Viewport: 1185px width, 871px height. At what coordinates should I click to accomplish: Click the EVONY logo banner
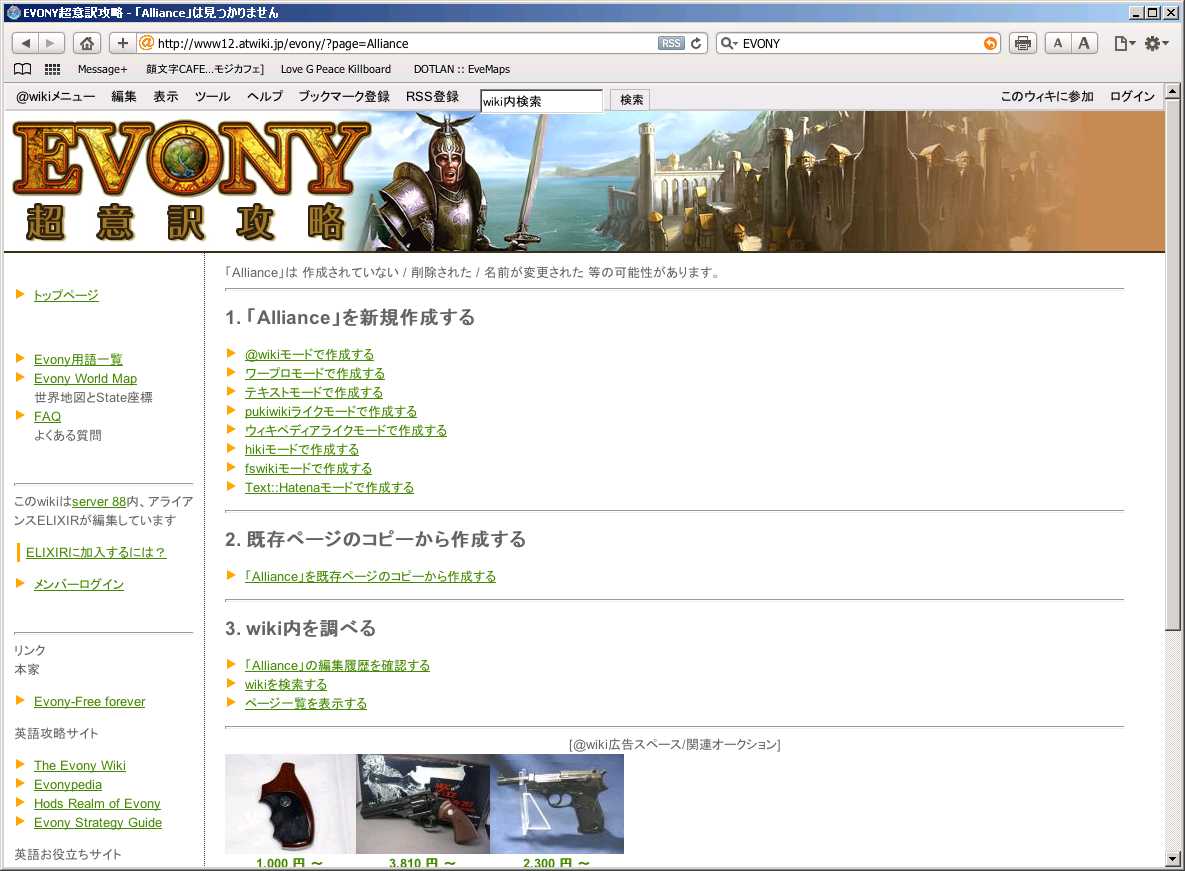pyautogui.click(x=191, y=181)
